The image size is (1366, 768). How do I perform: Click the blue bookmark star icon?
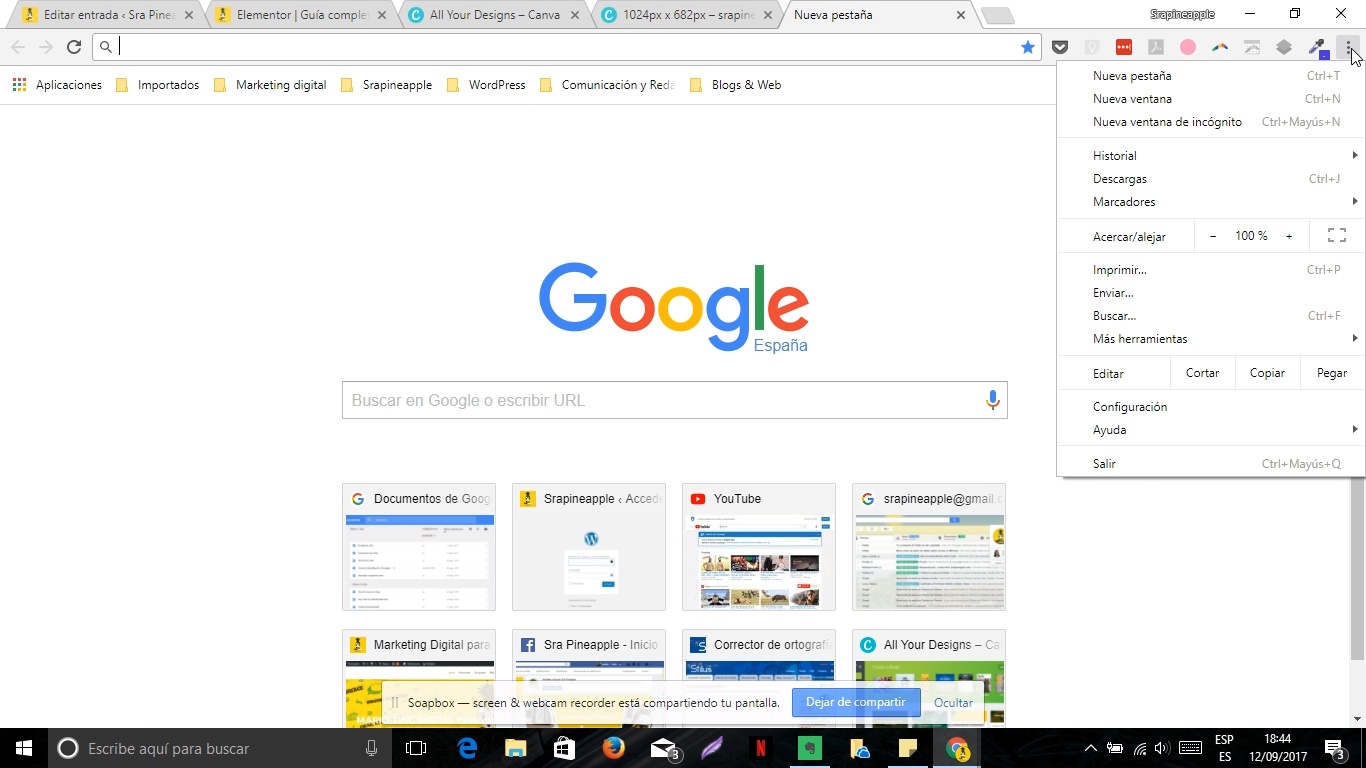point(1028,47)
